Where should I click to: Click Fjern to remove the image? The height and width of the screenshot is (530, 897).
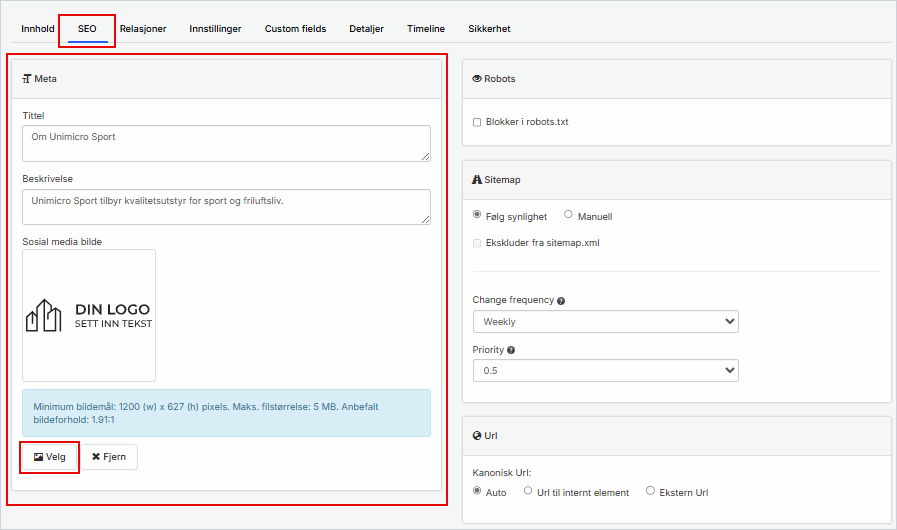coord(109,457)
